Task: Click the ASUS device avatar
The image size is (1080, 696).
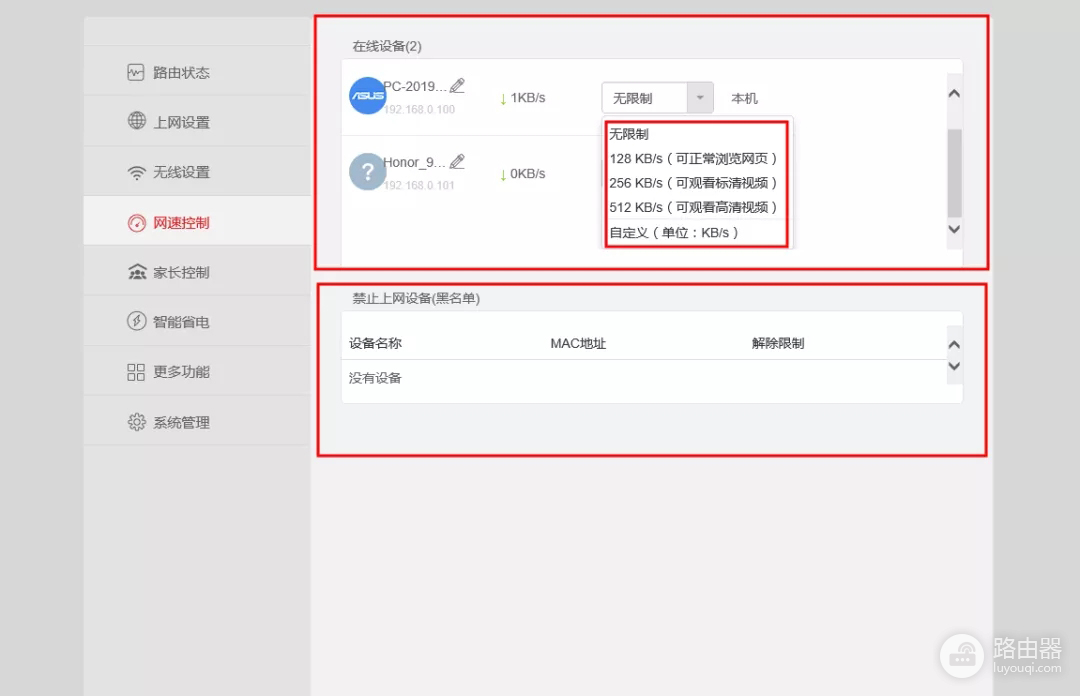Action: coord(367,96)
